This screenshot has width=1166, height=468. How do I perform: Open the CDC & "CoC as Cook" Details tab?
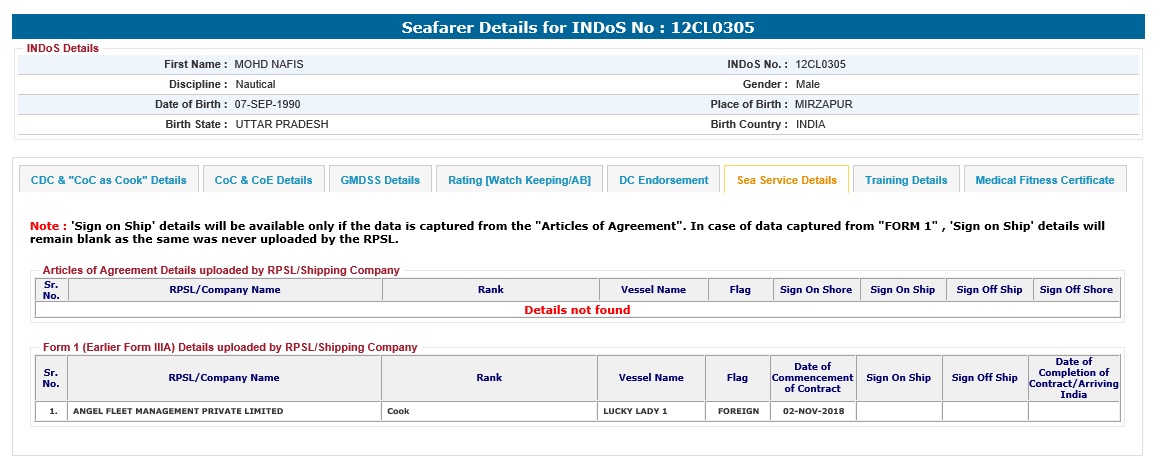(109, 180)
